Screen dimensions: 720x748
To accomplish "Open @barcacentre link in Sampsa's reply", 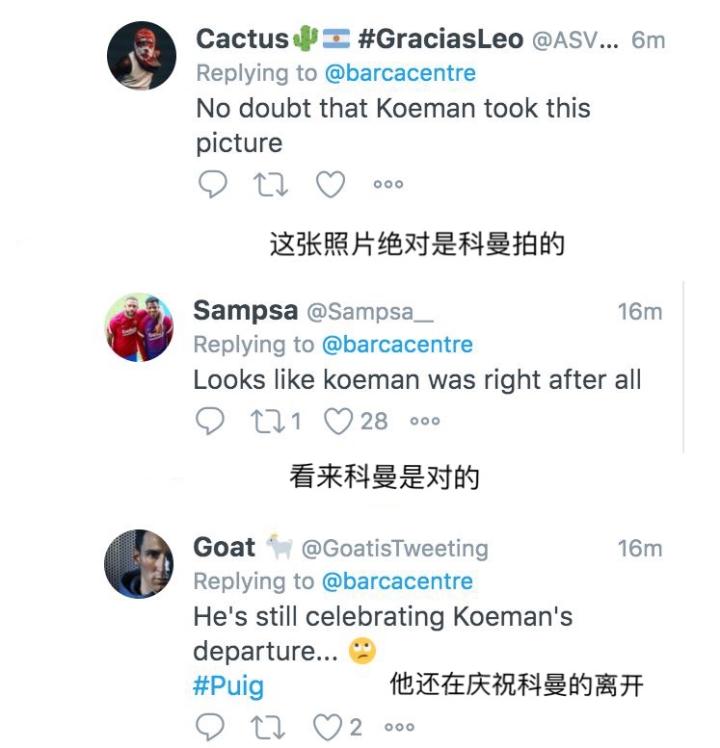I will click(x=397, y=345).
